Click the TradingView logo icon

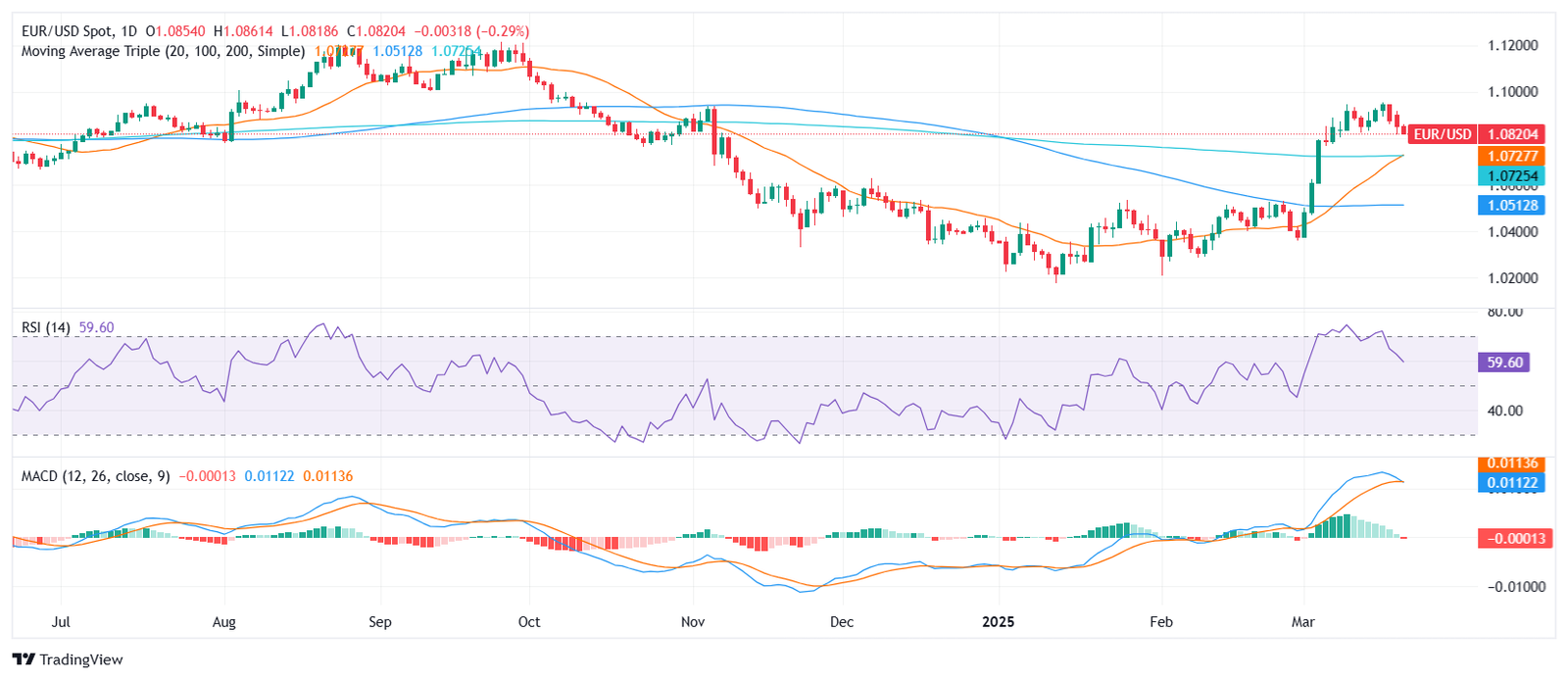[24, 659]
